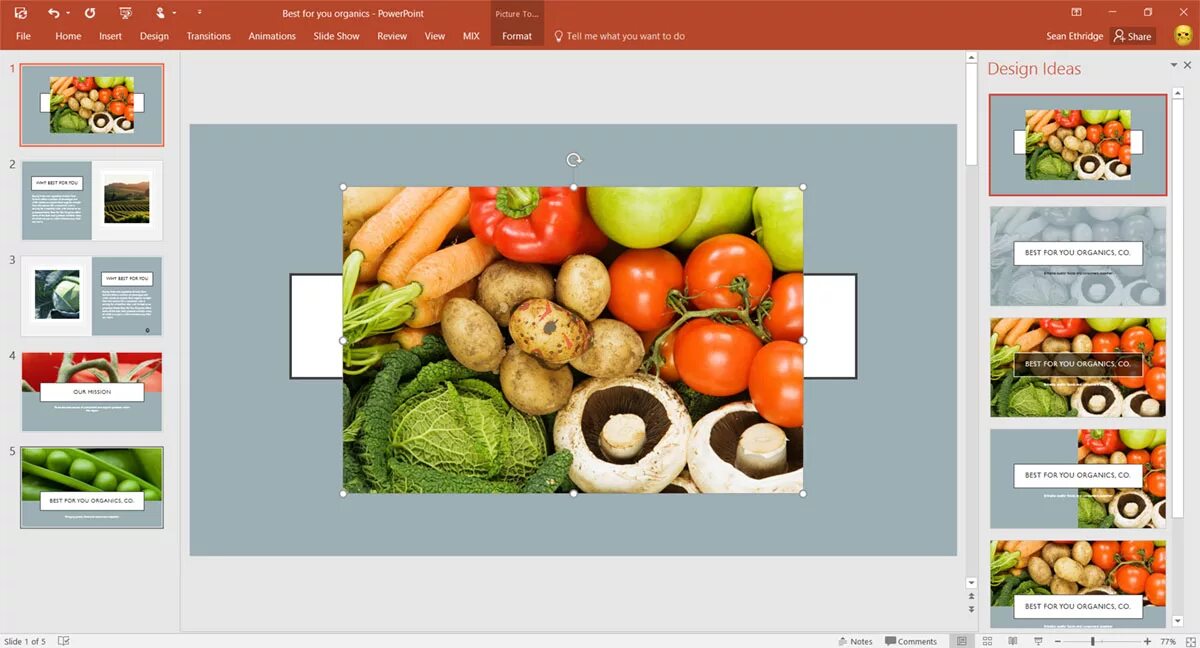Click the zoom out minus button
The width and height of the screenshot is (1200, 648).
(x=1056, y=641)
